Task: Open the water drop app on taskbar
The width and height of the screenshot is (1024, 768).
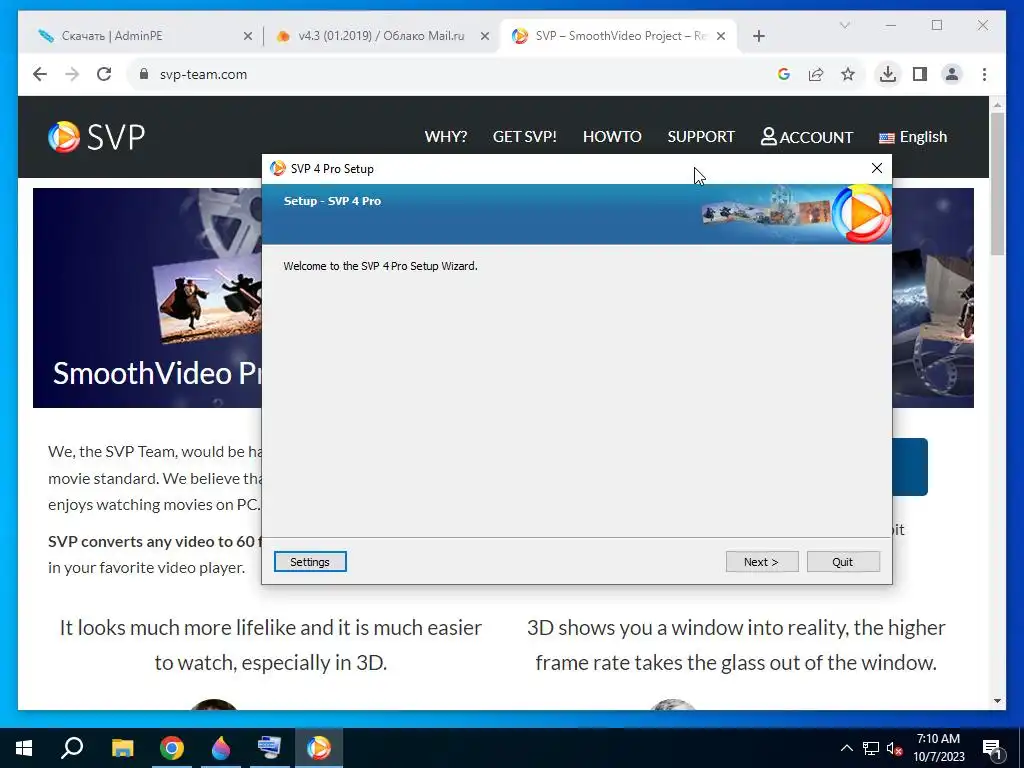Action: pyautogui.click(x=221, y=748)
